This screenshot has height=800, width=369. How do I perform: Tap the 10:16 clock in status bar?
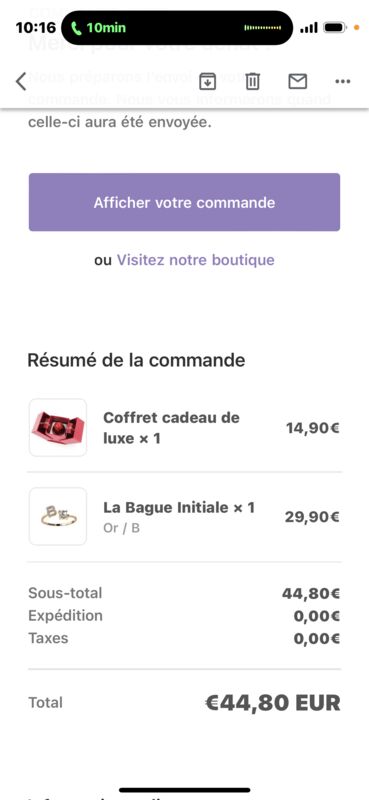tap(36, 28)
